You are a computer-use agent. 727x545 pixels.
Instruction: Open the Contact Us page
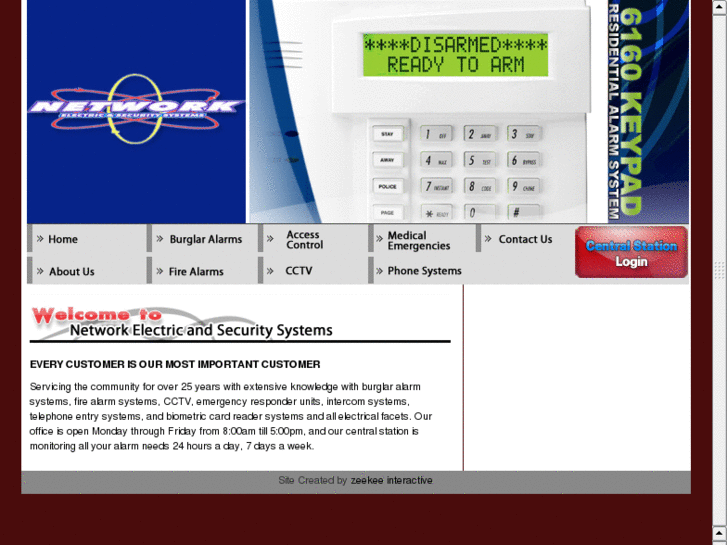524,239
